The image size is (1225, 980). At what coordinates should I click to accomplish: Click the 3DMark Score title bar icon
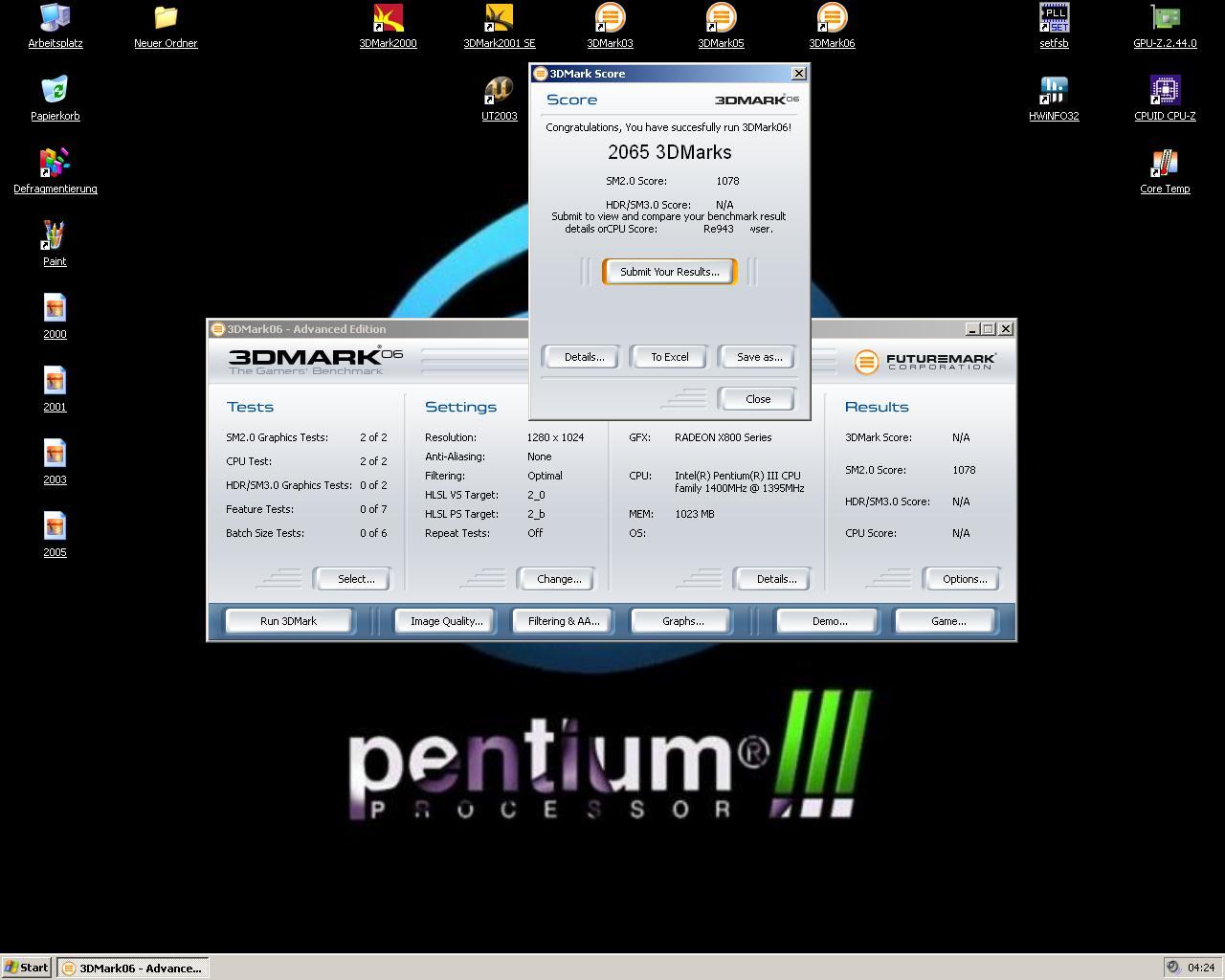[x=540, y=74]
